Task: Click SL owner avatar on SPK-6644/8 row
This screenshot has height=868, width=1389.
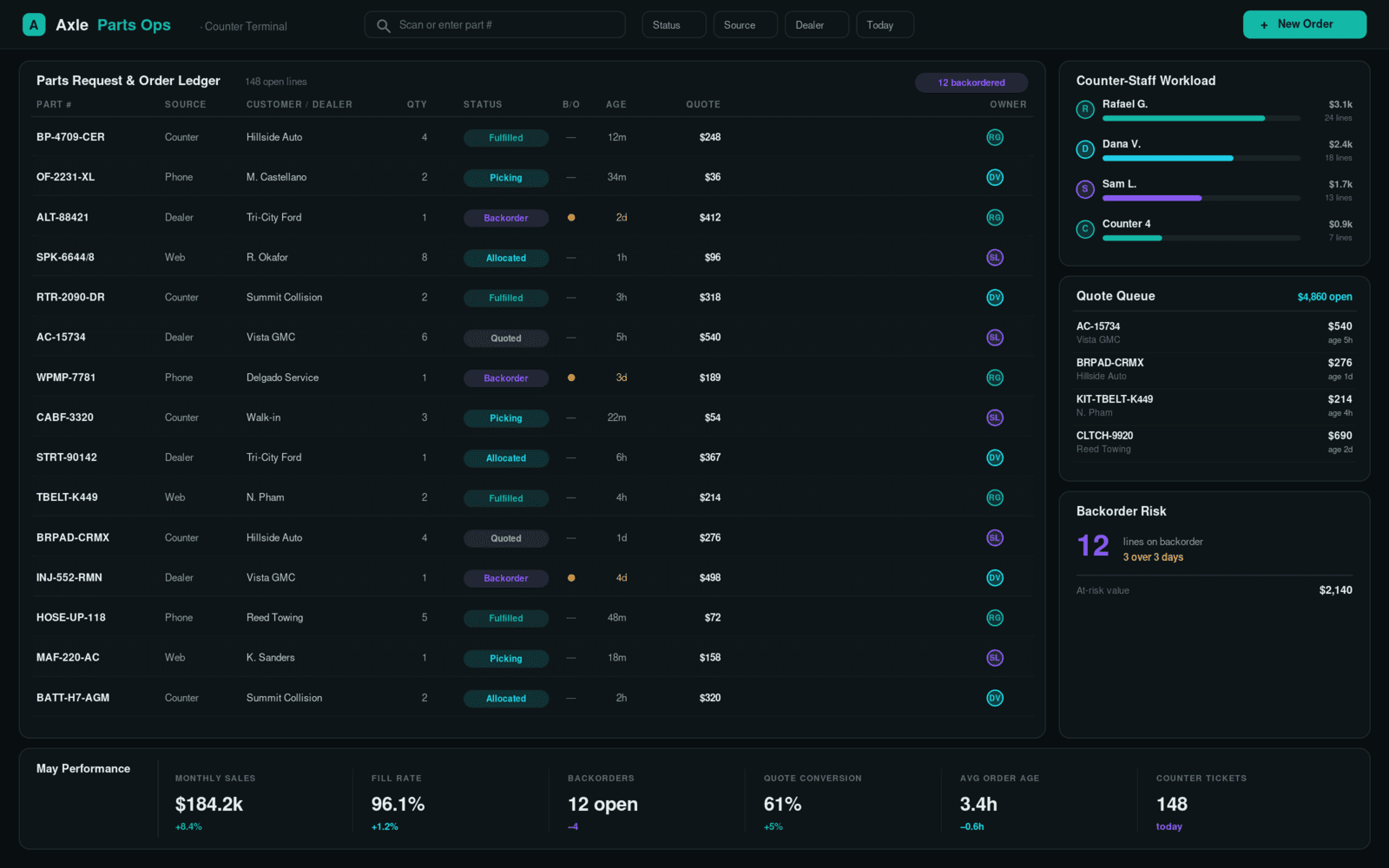Action: (x=995, y=258)
